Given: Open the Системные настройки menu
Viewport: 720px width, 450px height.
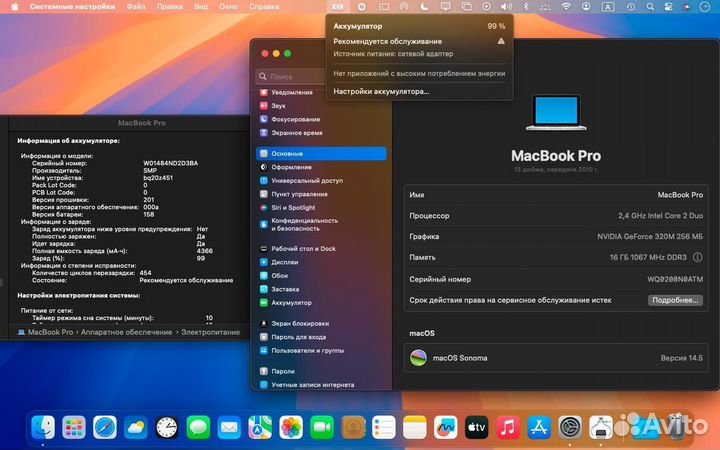Looking at the screenshot, I should click(72, 6).
